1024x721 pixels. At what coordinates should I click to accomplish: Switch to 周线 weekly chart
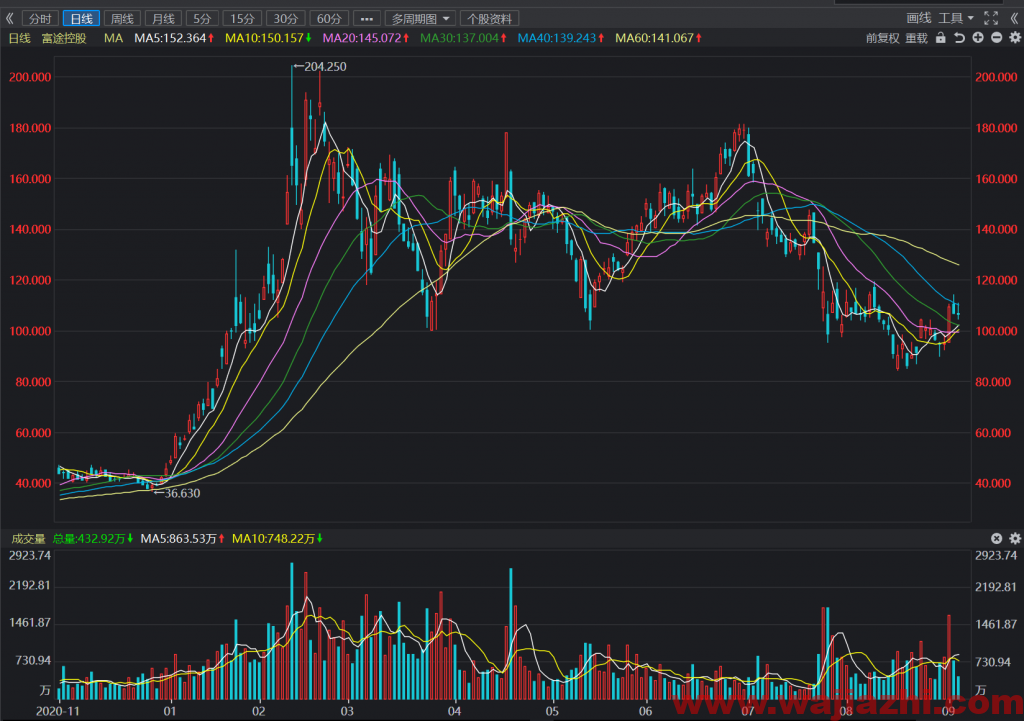click(x=122, y=18)
